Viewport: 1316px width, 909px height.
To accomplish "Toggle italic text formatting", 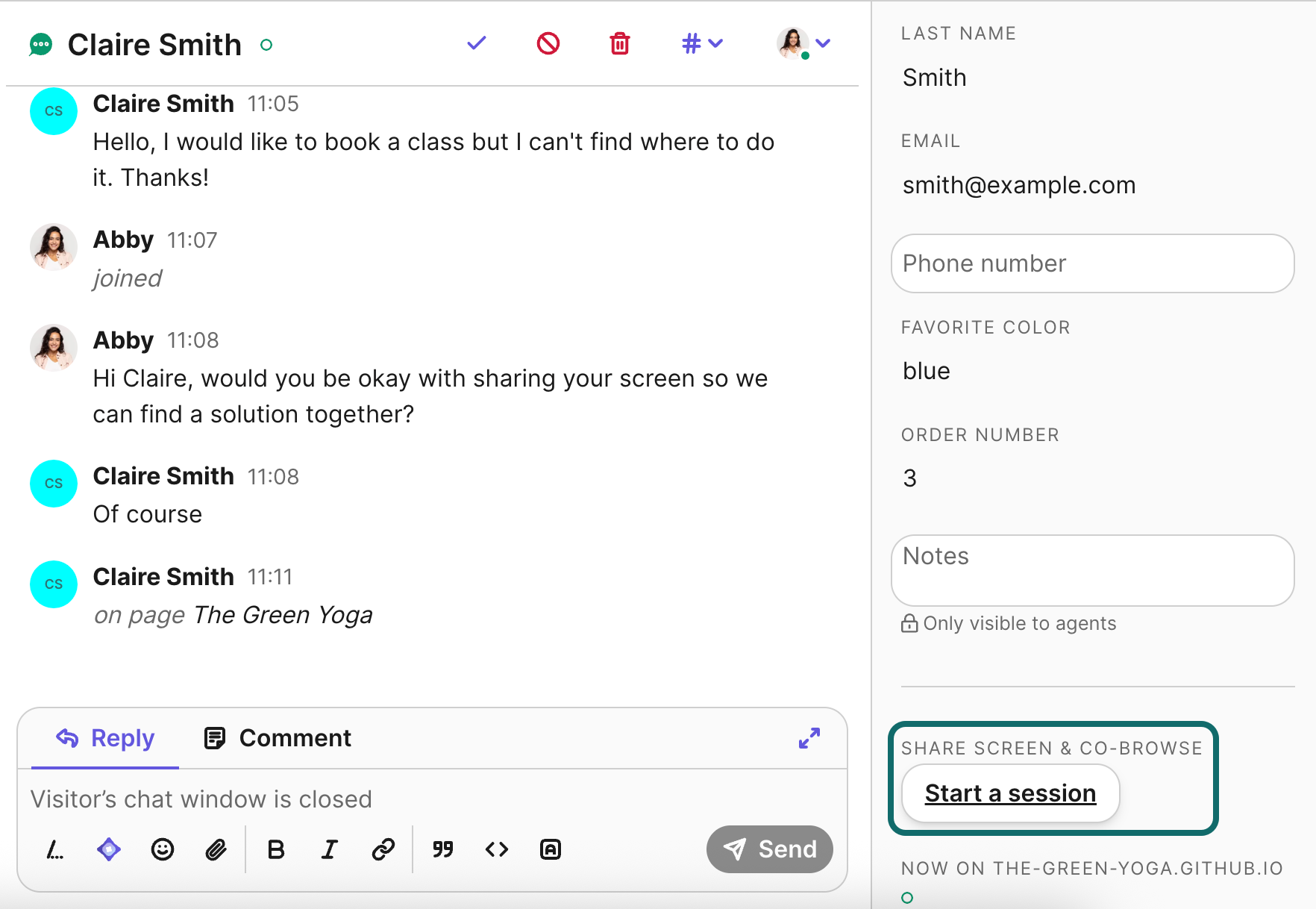I will pyautogui.click(x=329, y=849).
